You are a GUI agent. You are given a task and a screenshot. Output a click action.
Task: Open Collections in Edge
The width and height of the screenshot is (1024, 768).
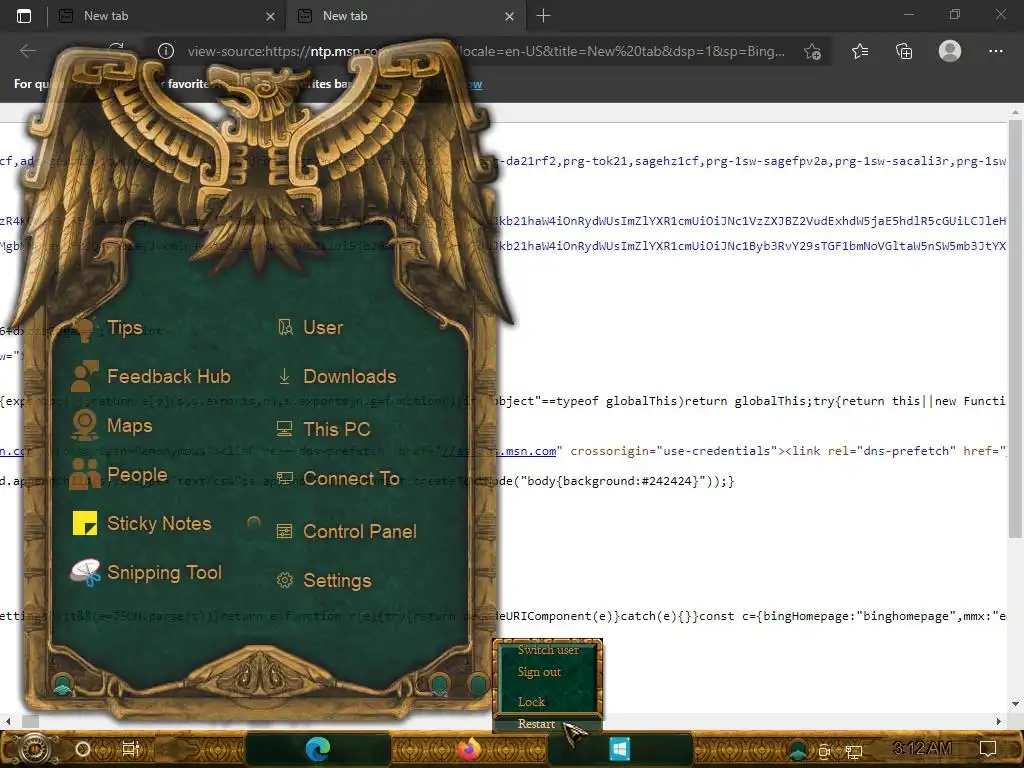click(x=904, y=51)
